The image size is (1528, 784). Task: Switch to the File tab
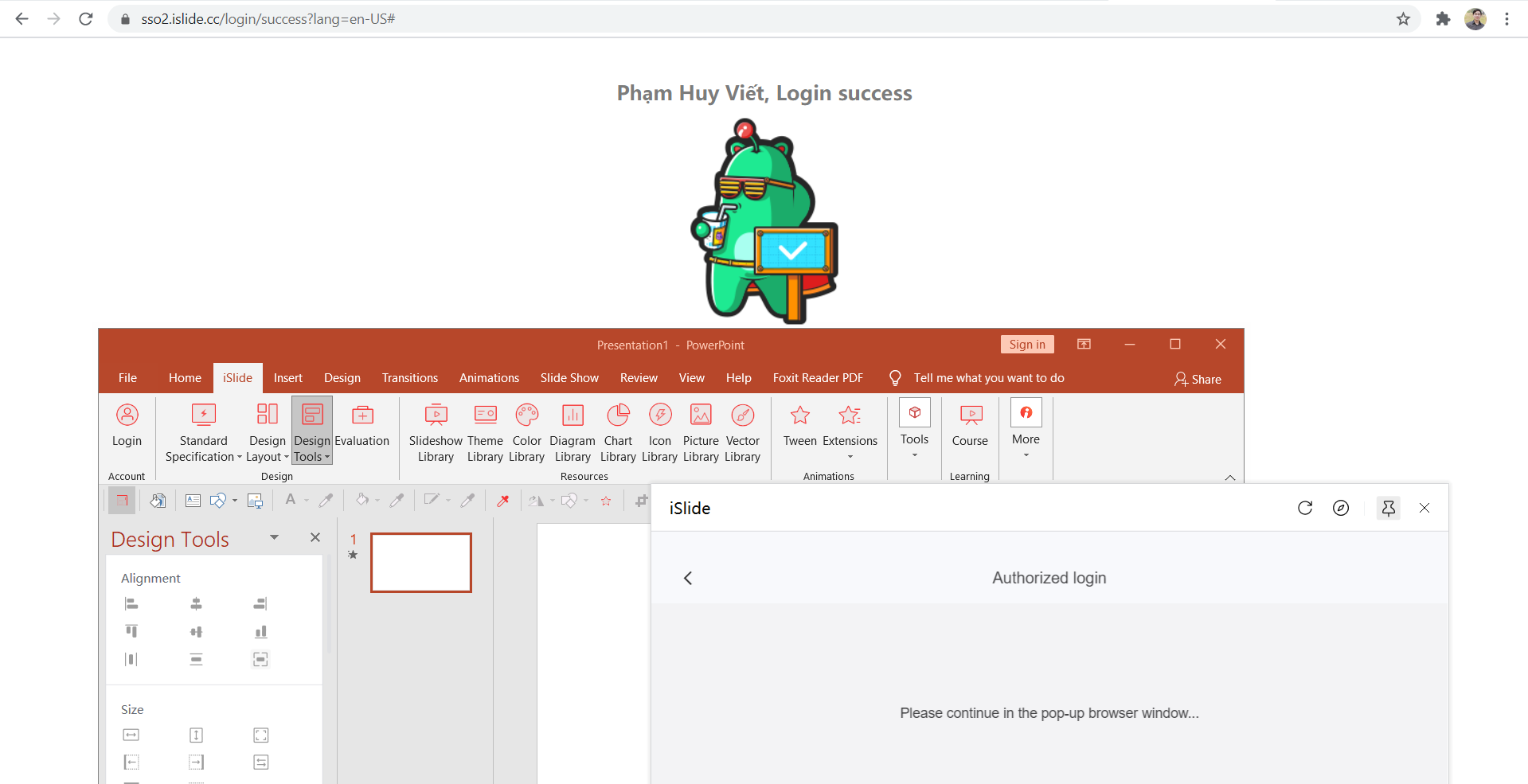(x=127, y=378)
